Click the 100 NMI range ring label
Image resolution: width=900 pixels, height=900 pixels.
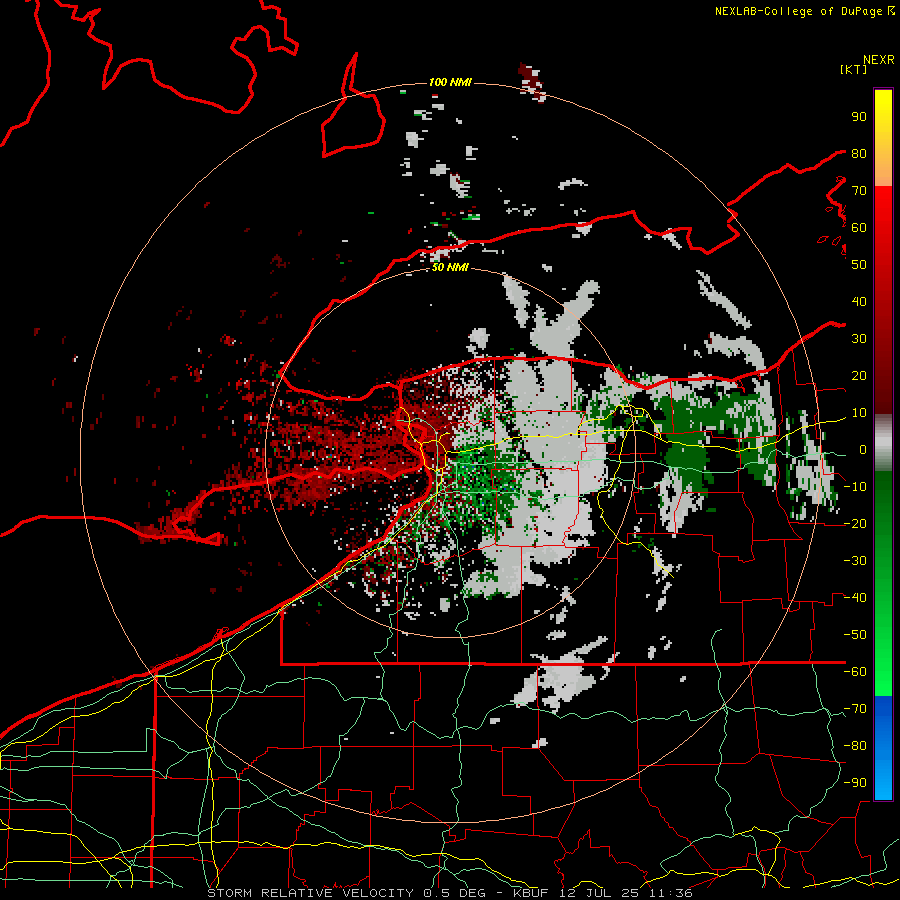point(450,83)
